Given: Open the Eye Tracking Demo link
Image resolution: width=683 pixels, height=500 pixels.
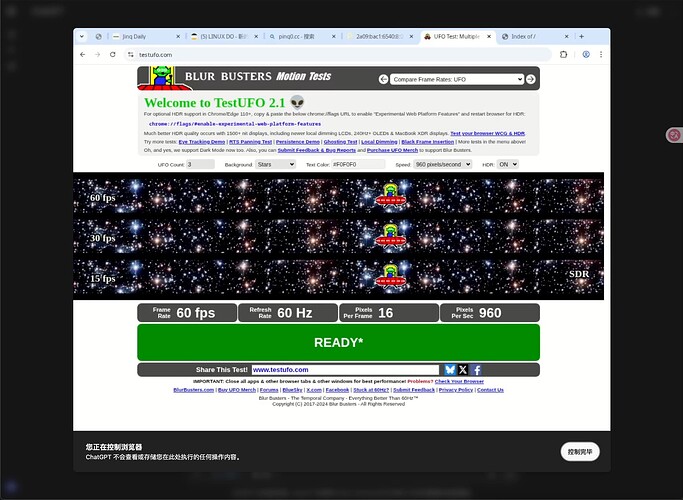Looking at the screenshot, I should [202, 142].
